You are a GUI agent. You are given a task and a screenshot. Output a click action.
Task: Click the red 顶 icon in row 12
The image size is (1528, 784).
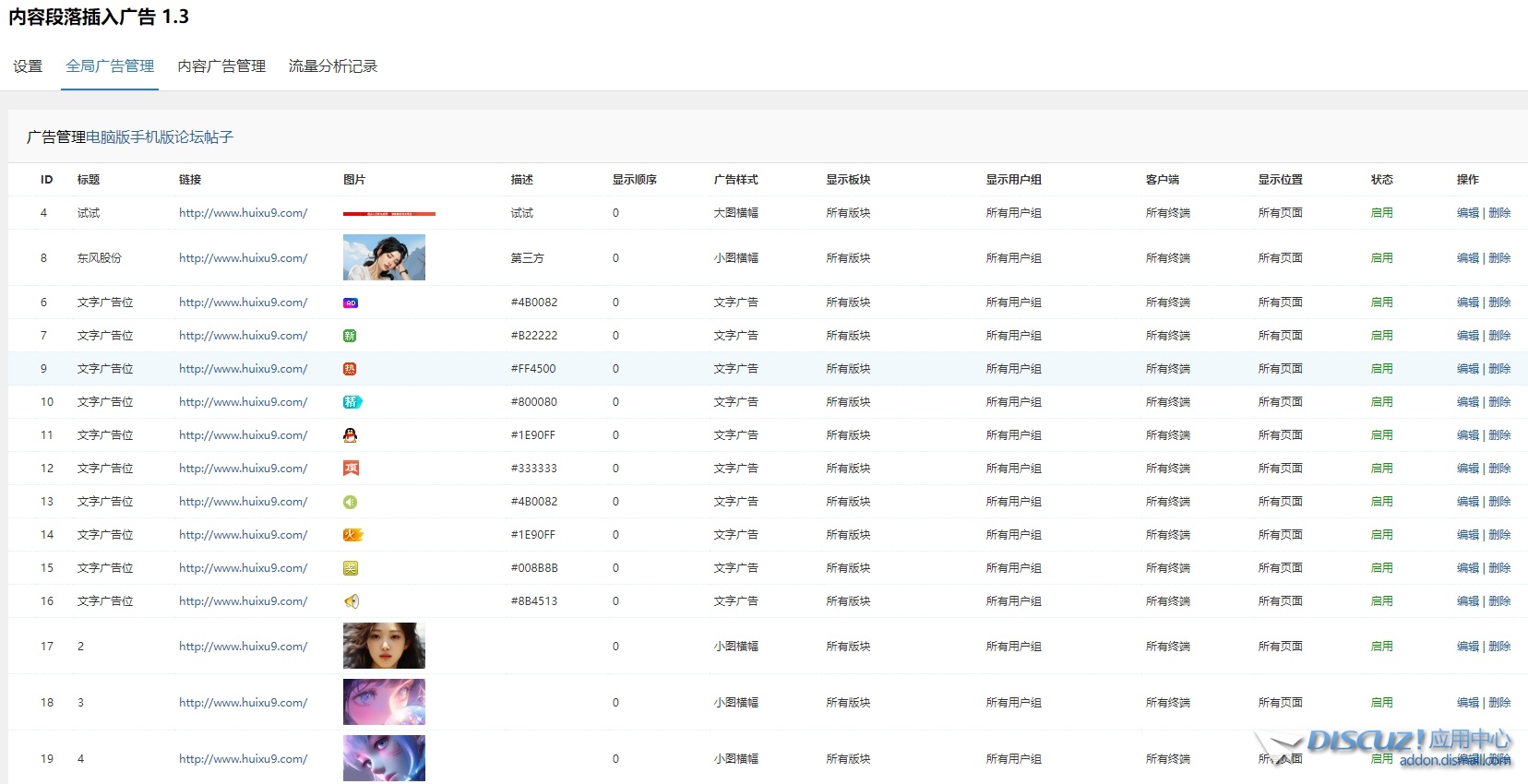pyautogui.click(x=351, y=469)
